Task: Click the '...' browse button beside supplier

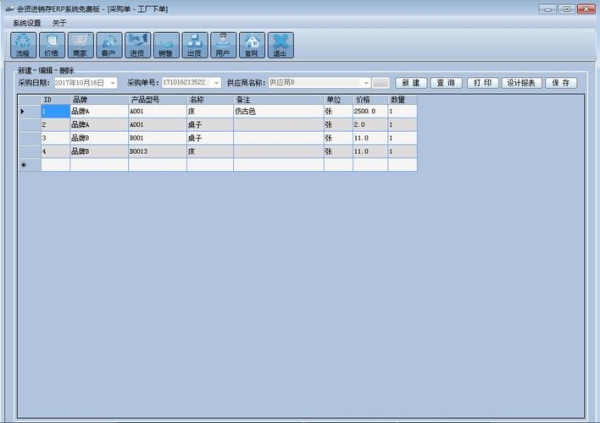Action: point(380,83)
